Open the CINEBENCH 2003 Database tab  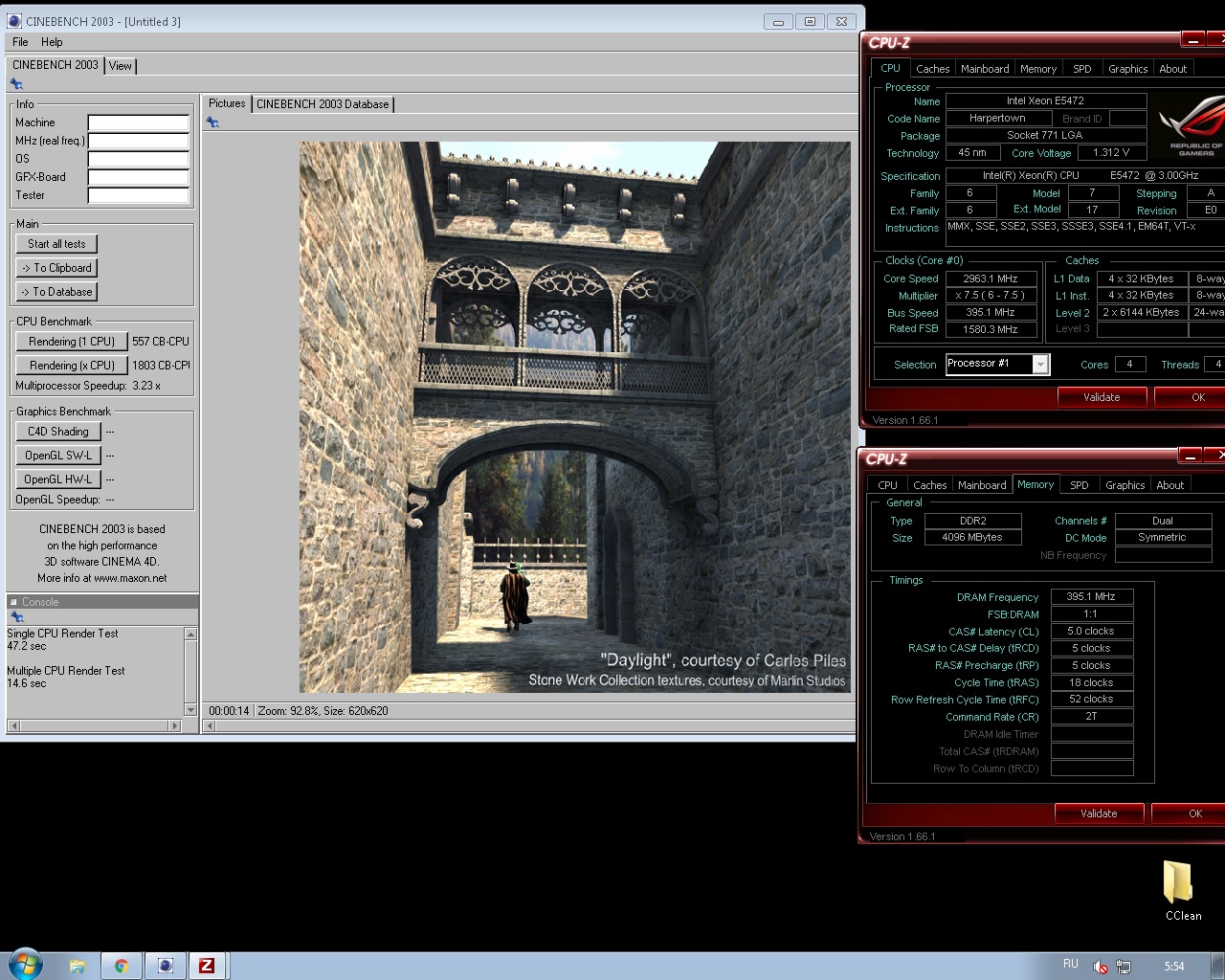(x=323, y=104)
